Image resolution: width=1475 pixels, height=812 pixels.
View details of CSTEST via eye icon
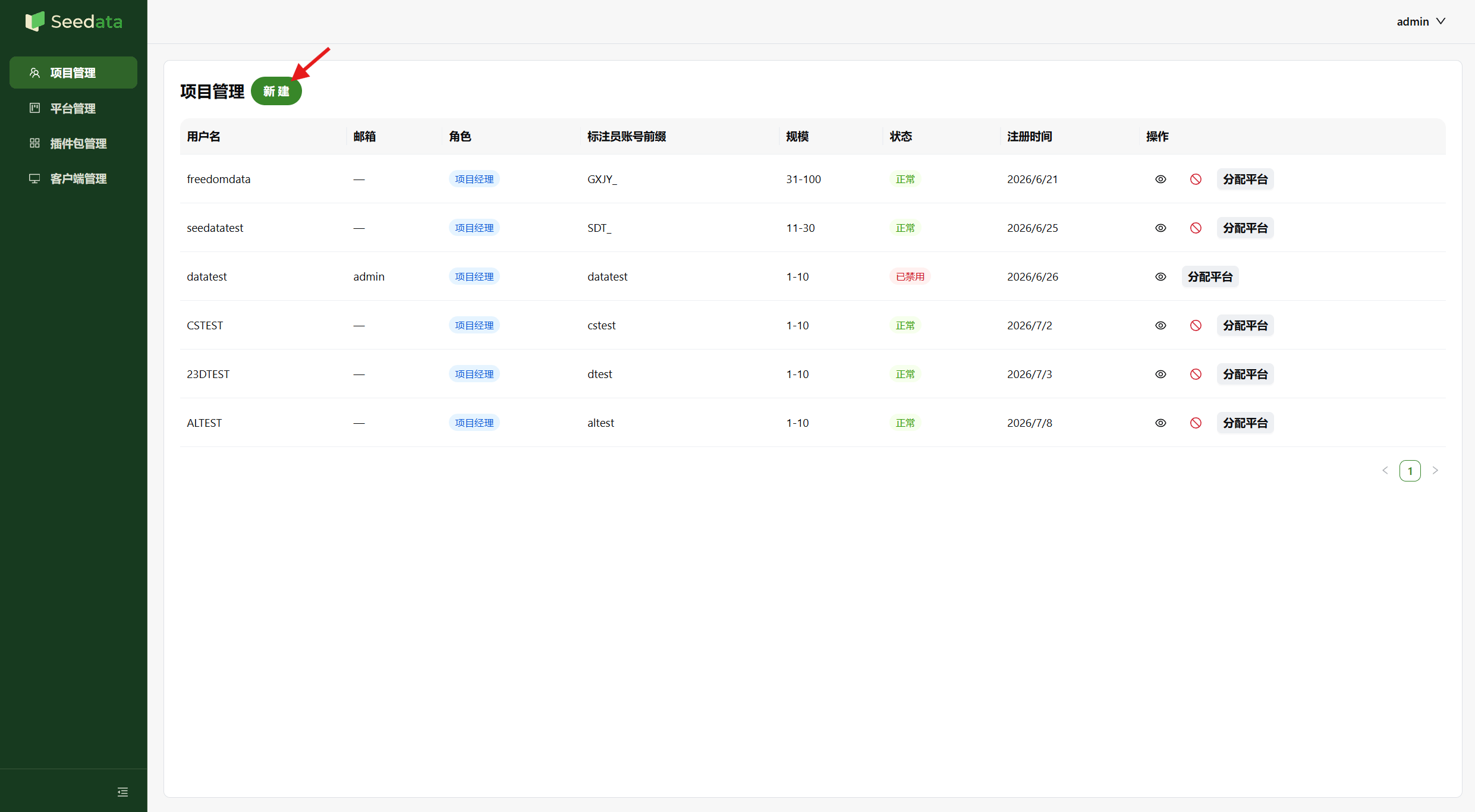click(x=1160, y=325)
